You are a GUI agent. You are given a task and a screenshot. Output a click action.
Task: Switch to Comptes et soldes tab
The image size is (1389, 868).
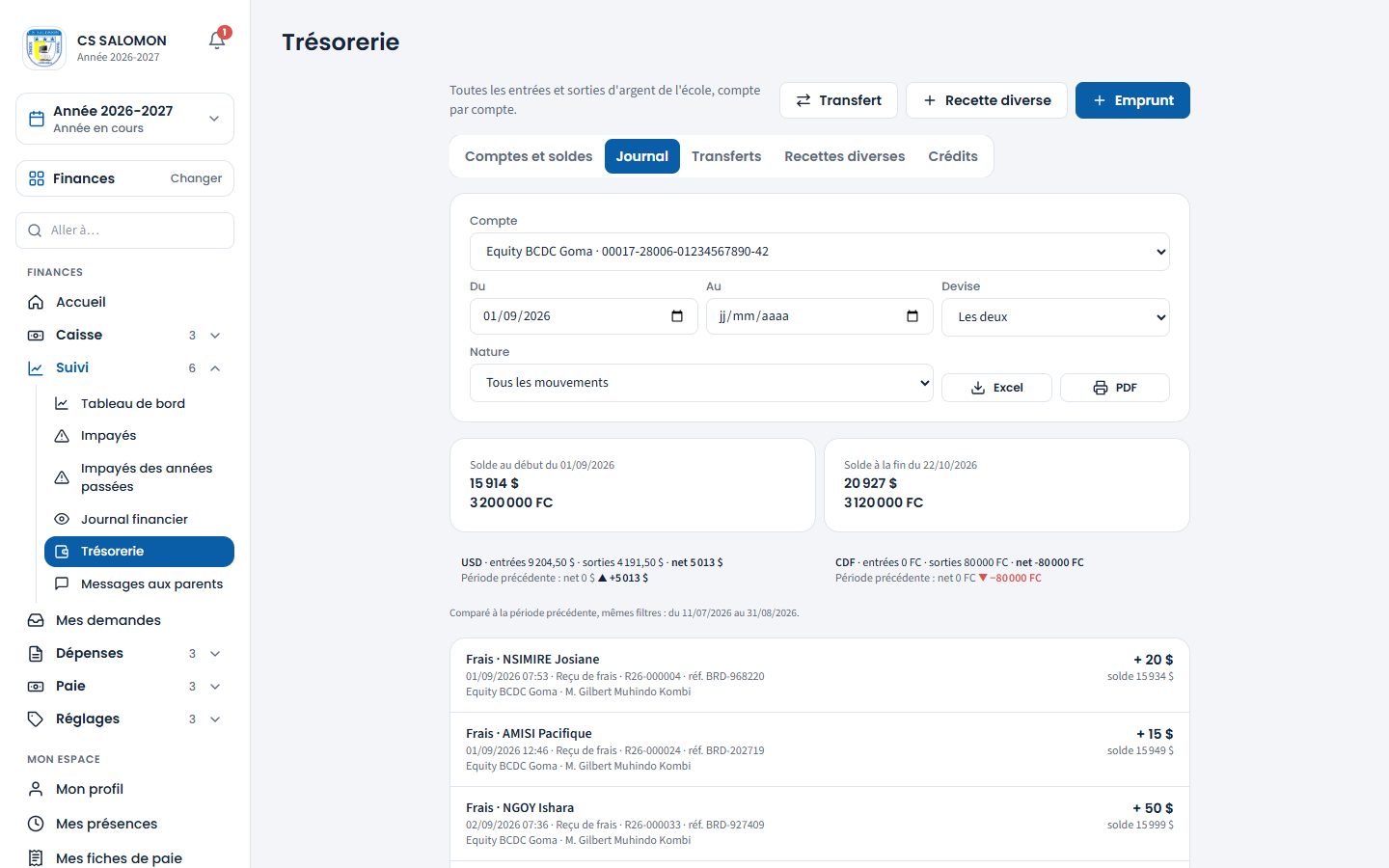(529, 156)
